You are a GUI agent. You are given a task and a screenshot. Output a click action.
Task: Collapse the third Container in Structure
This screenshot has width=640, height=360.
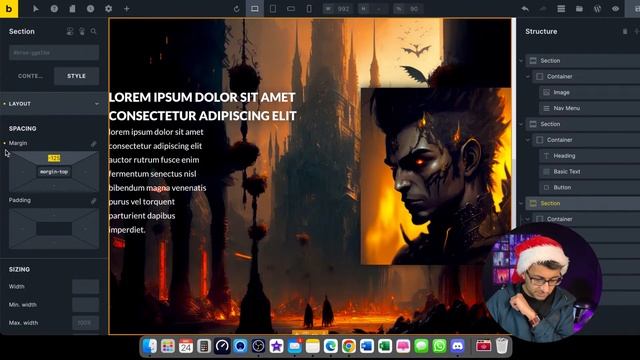[528, 219]
